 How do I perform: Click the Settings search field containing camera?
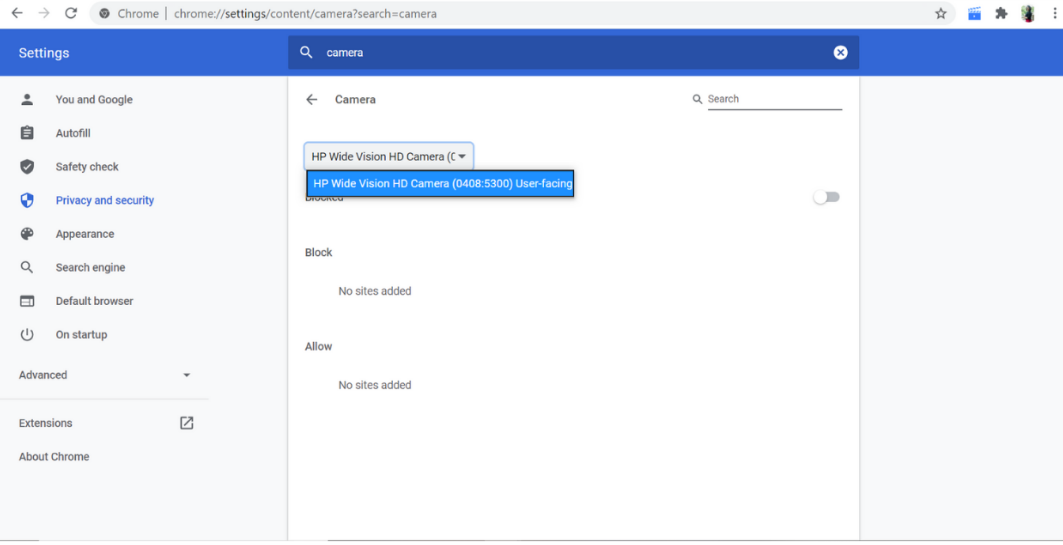tap(574, 52)
